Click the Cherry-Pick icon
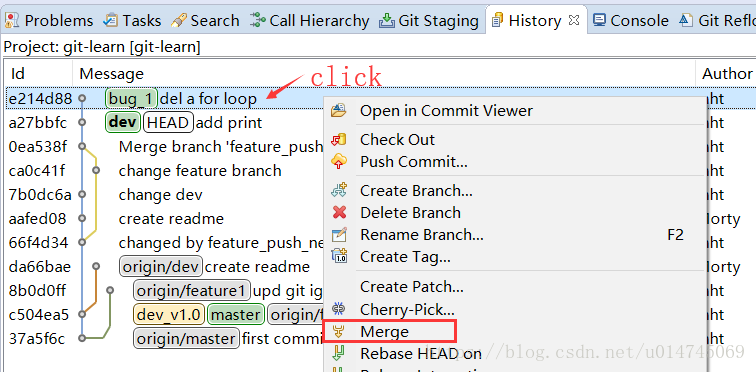 (x=339, y=309)
